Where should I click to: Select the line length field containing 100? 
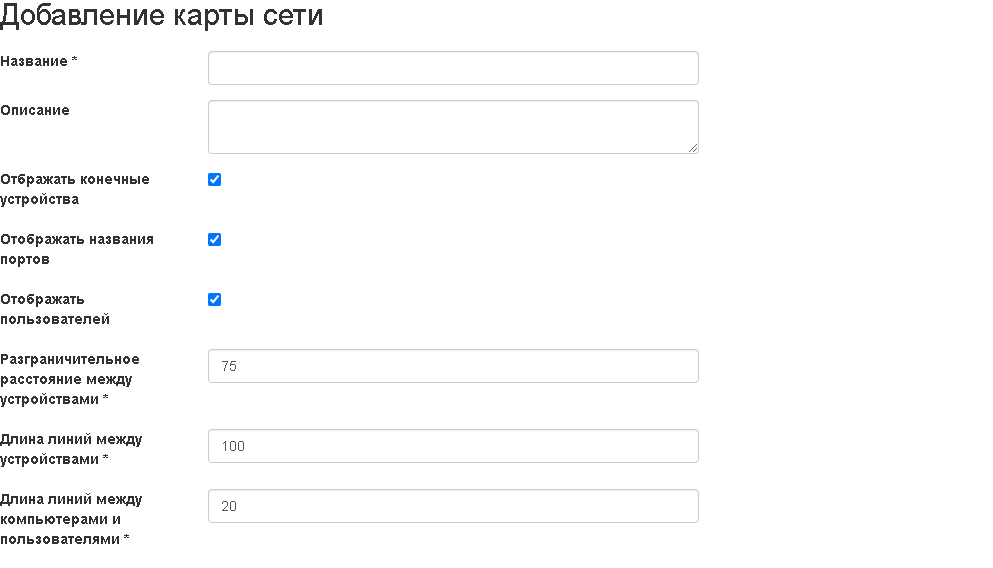tap(452, 446)
